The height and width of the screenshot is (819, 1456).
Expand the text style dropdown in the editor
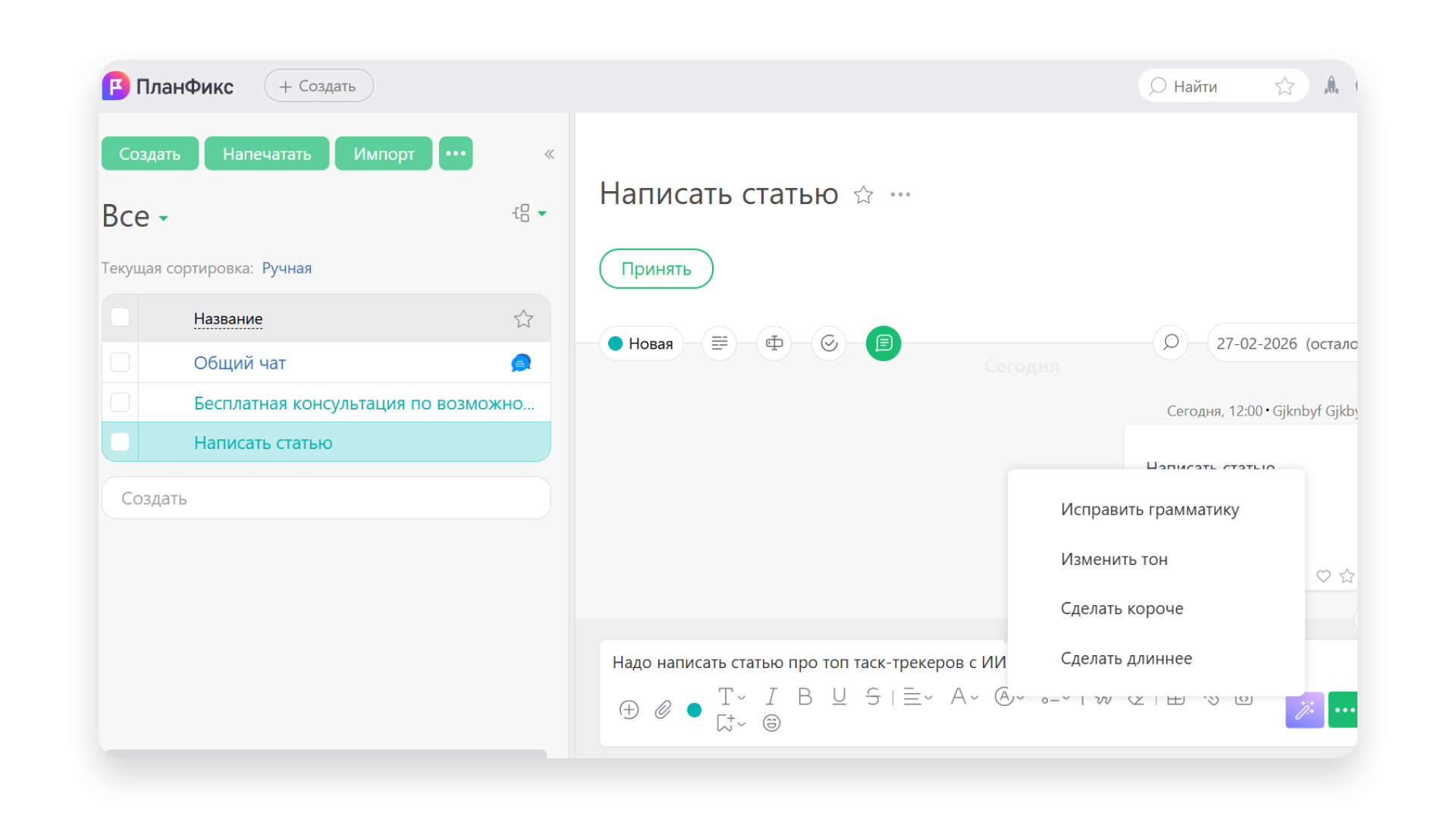pos(730,697)
